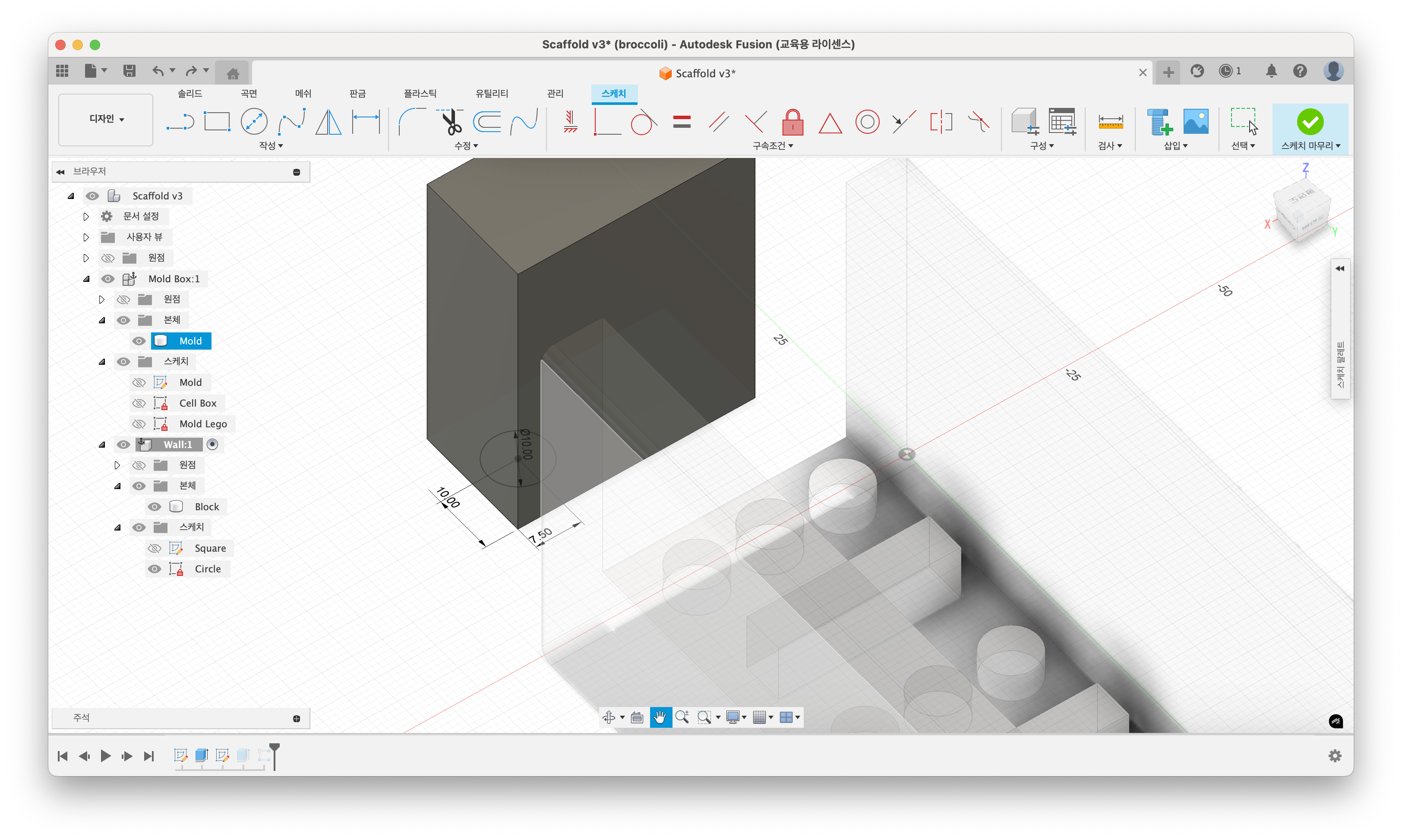
Task: Select the Fillet tool
Action: coord(412,122)
